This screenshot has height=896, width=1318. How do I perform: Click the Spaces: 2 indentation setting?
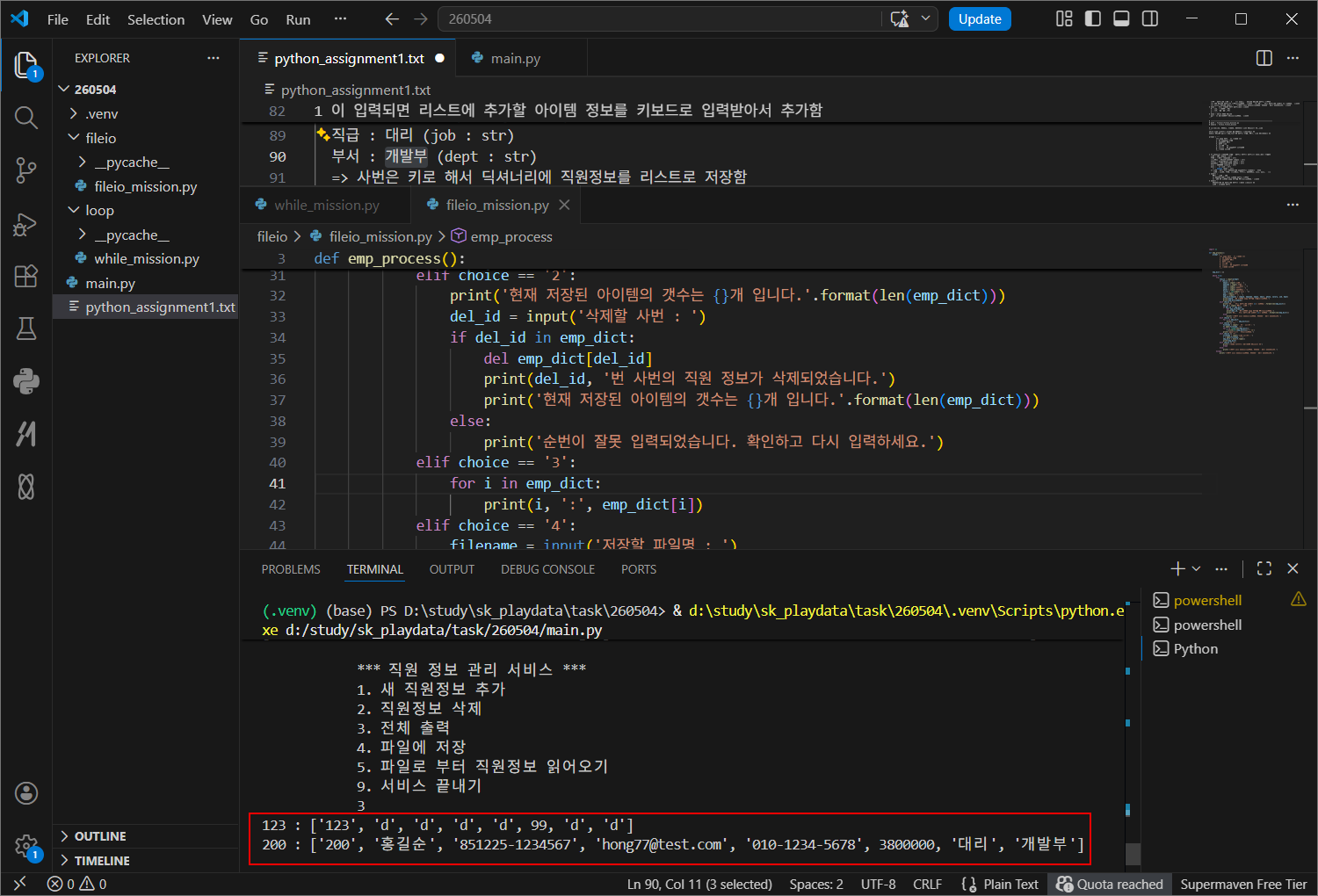click(x=816, y=884)
